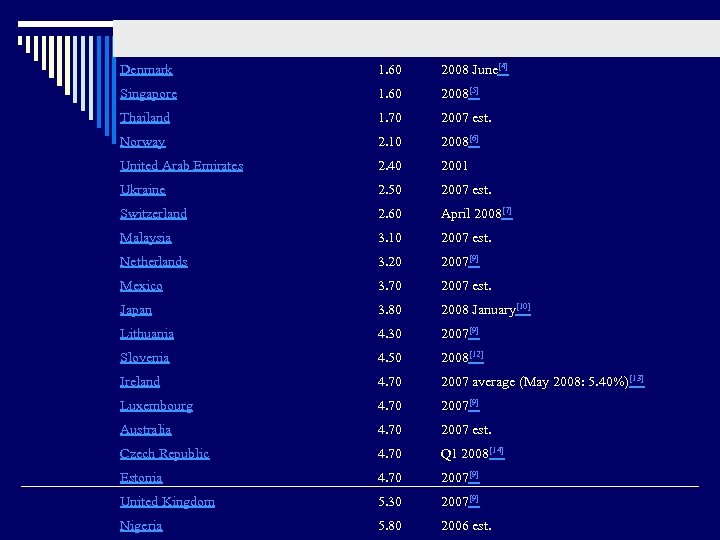Image resolution: width=720 pixels, height=540 pixels.
Task: Select the 5.80 rate for Nigeria
Action: (x=390, y=526)
